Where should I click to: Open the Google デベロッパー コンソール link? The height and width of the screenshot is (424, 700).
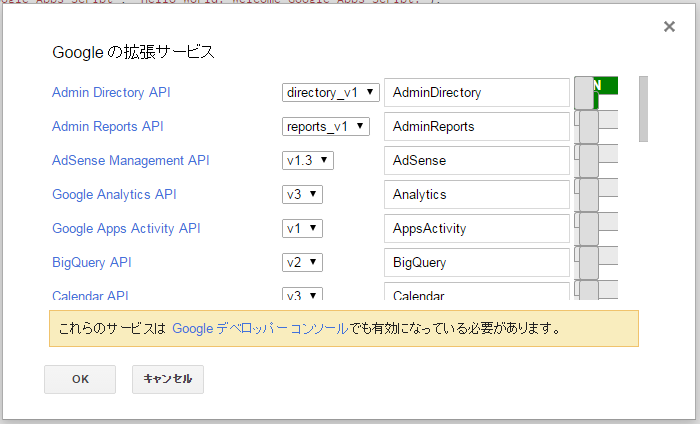[260, 328]
